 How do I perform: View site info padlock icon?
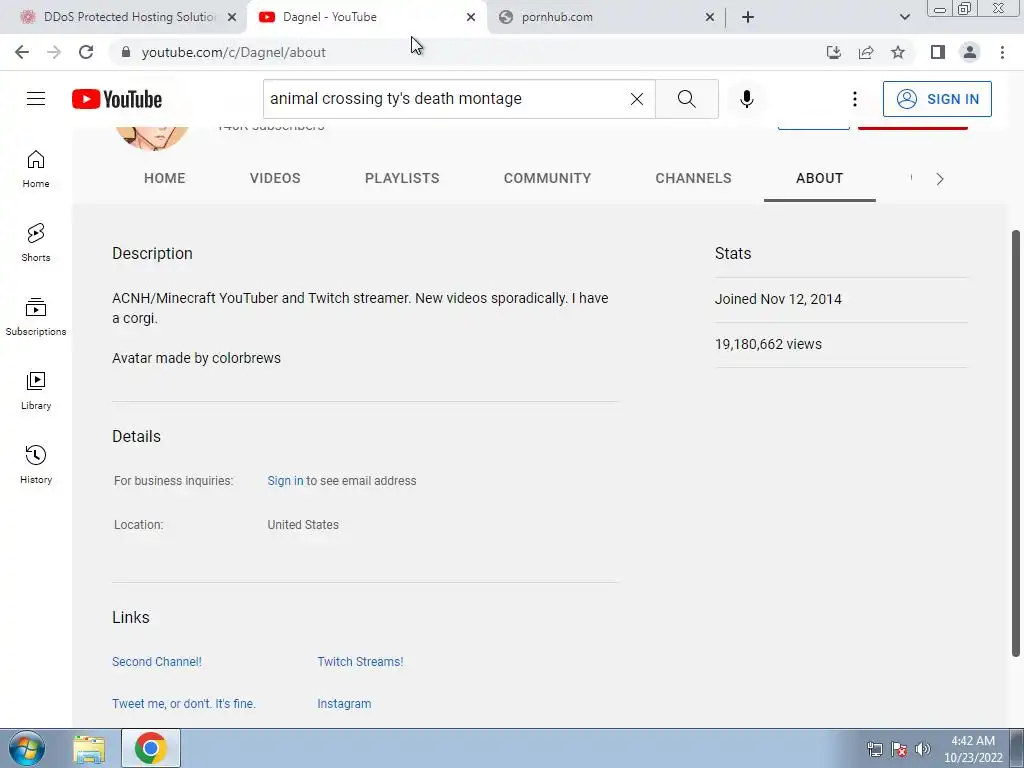[x=126, y=52]
